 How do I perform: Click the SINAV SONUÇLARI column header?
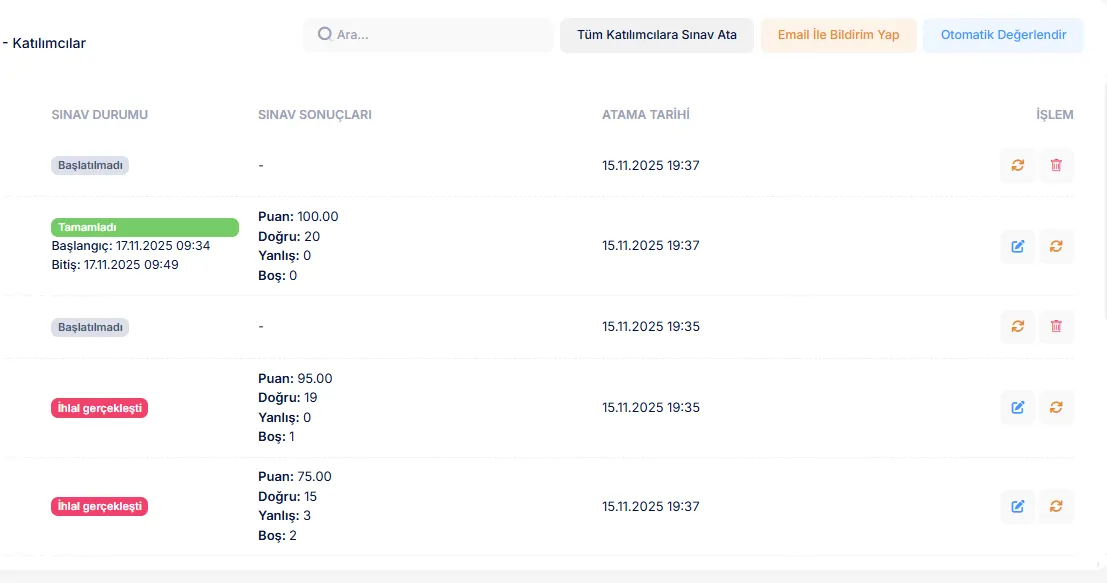314,115
